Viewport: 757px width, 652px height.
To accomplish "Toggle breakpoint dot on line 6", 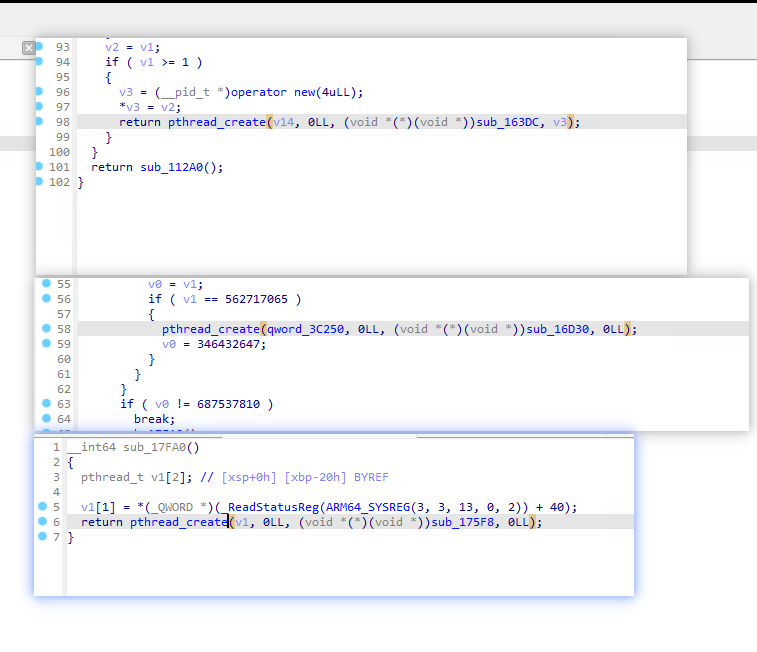I will [42, 521].
